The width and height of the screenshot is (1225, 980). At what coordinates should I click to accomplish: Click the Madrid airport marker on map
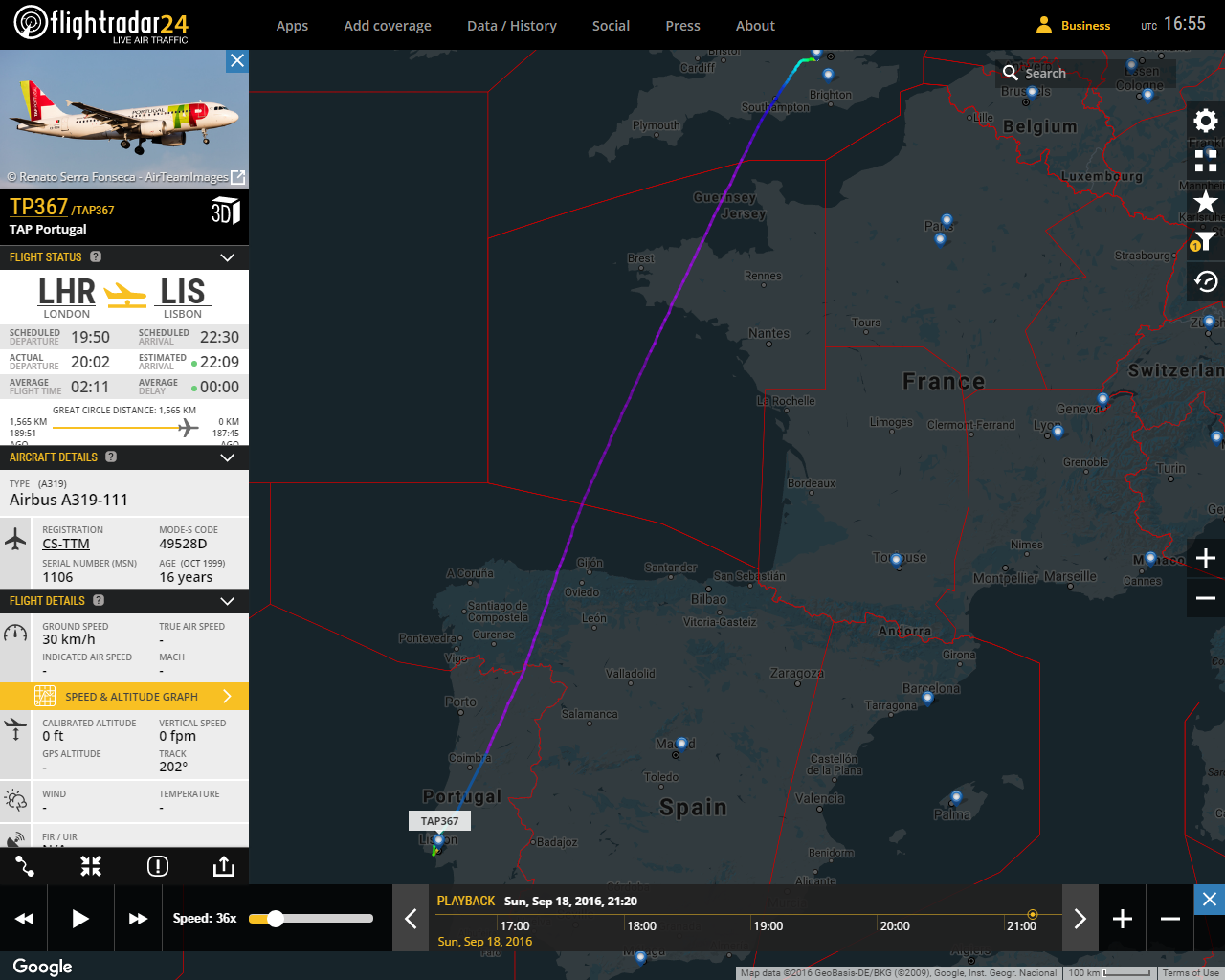(681, 743)
